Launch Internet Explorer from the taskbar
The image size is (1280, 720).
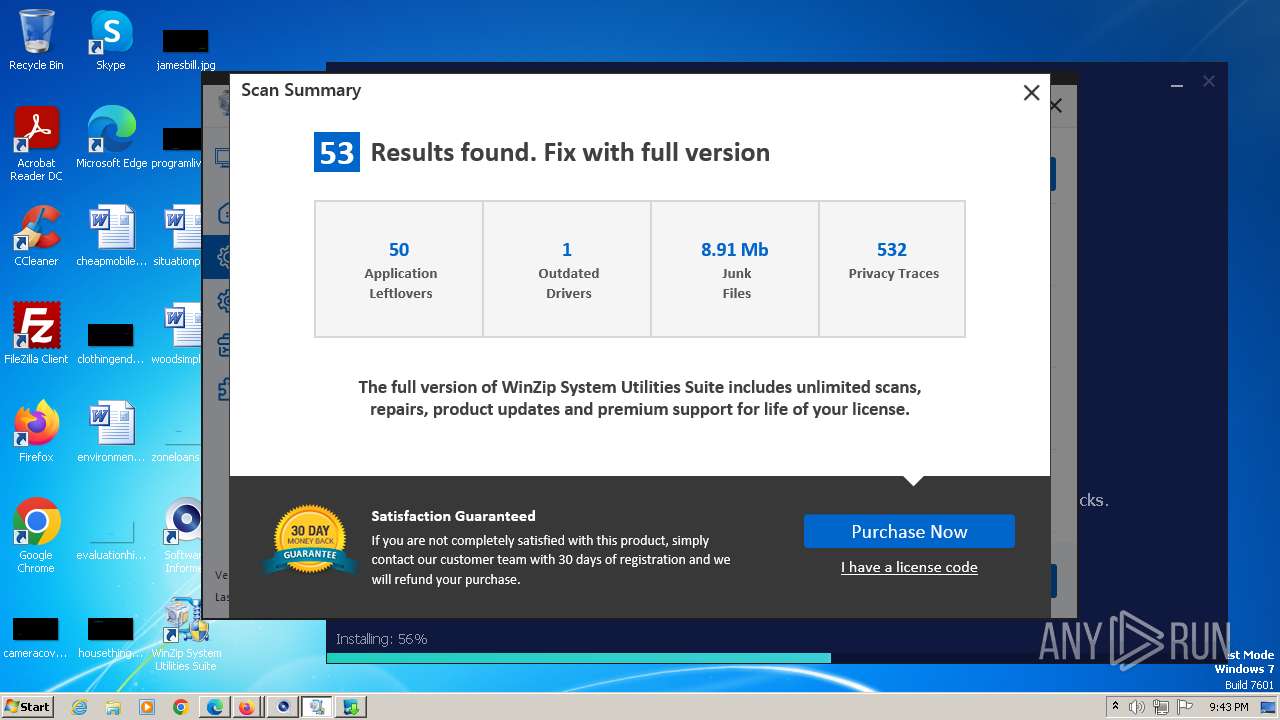pyautogui.click(x=79, y=707)
